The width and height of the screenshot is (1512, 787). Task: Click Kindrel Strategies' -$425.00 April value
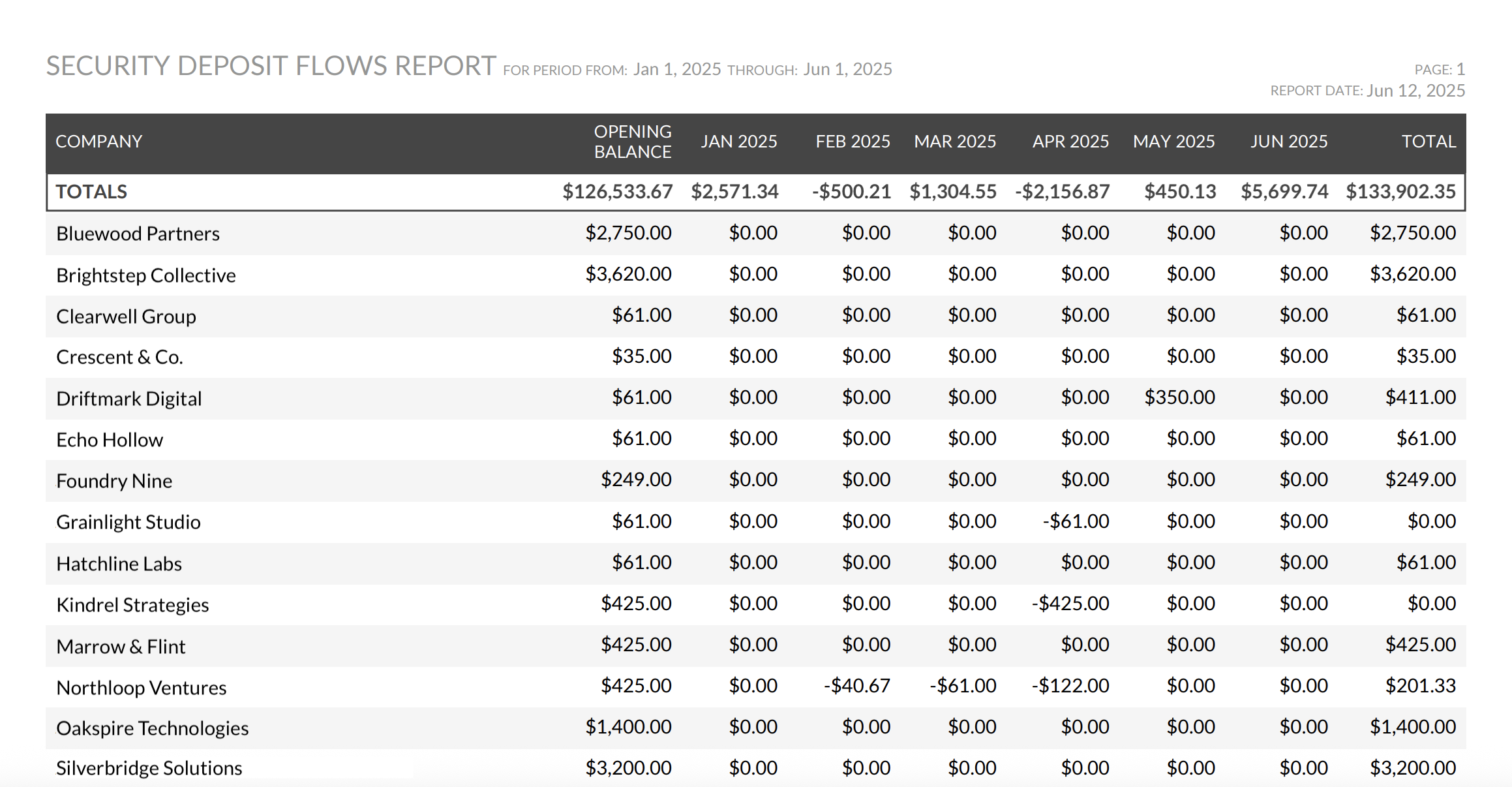(x=1070, y=604)
